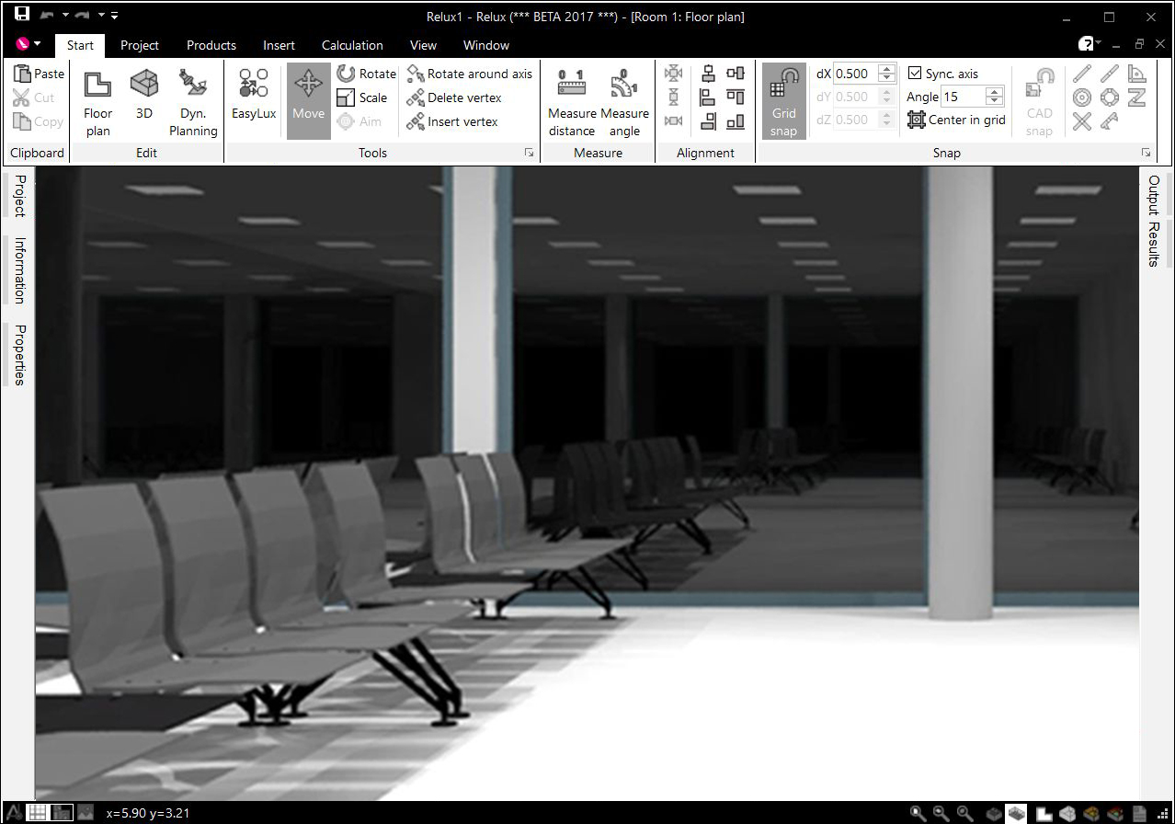Image resolution: width=1175 pixels, height=824 pixels.
Task: Open the Calculation ribbon tab
Action: click(352, 45)
